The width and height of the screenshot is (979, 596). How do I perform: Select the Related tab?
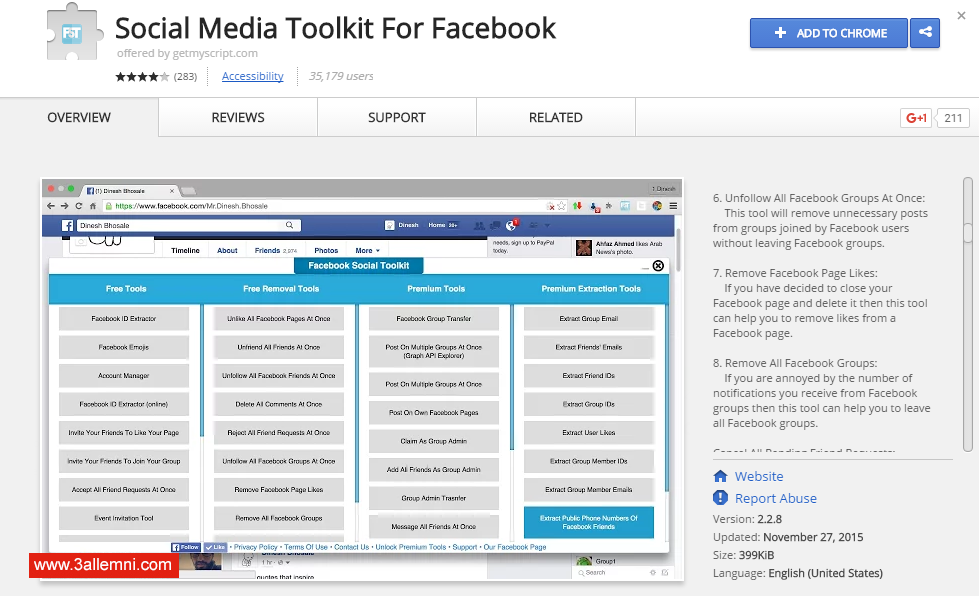pos(555,118)
